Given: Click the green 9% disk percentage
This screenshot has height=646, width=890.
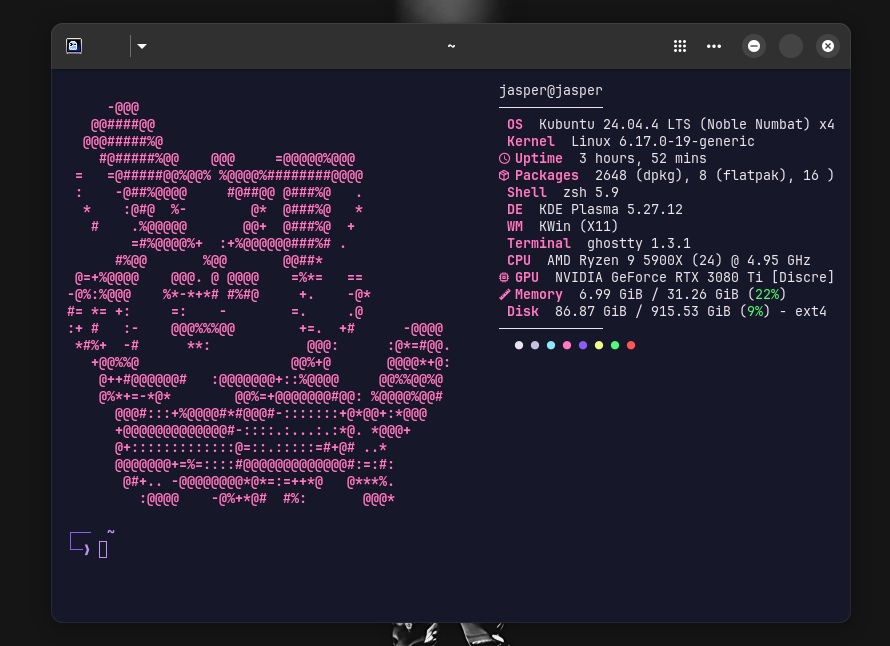Looking at the screenshot, I should tap(755, 312).
